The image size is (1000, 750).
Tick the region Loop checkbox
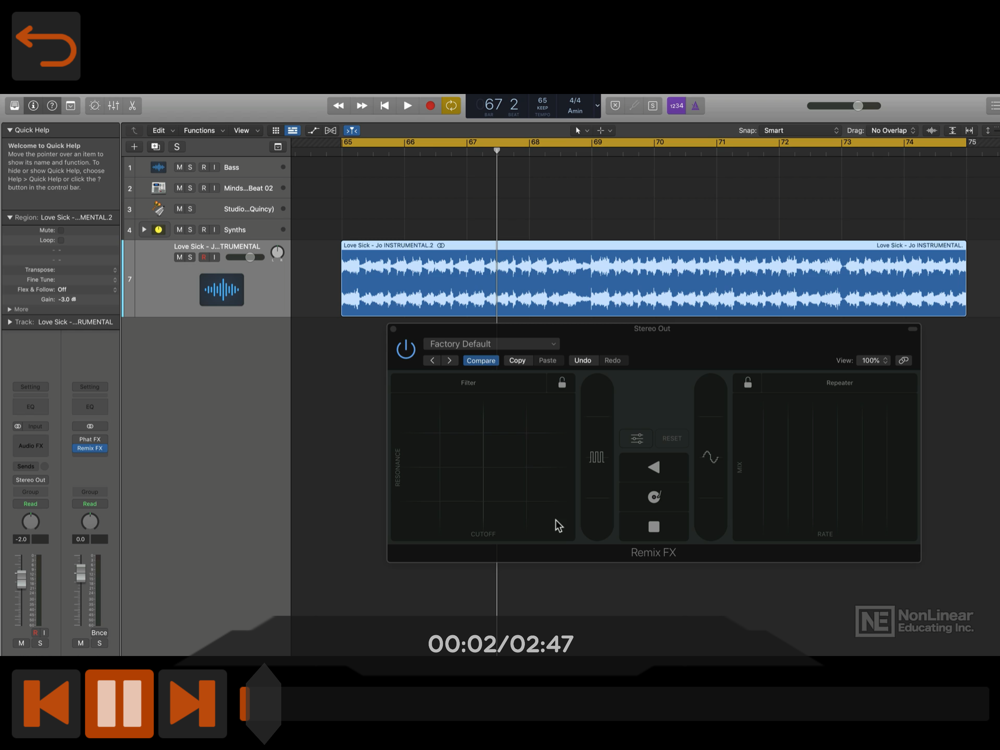coord(61,240)
